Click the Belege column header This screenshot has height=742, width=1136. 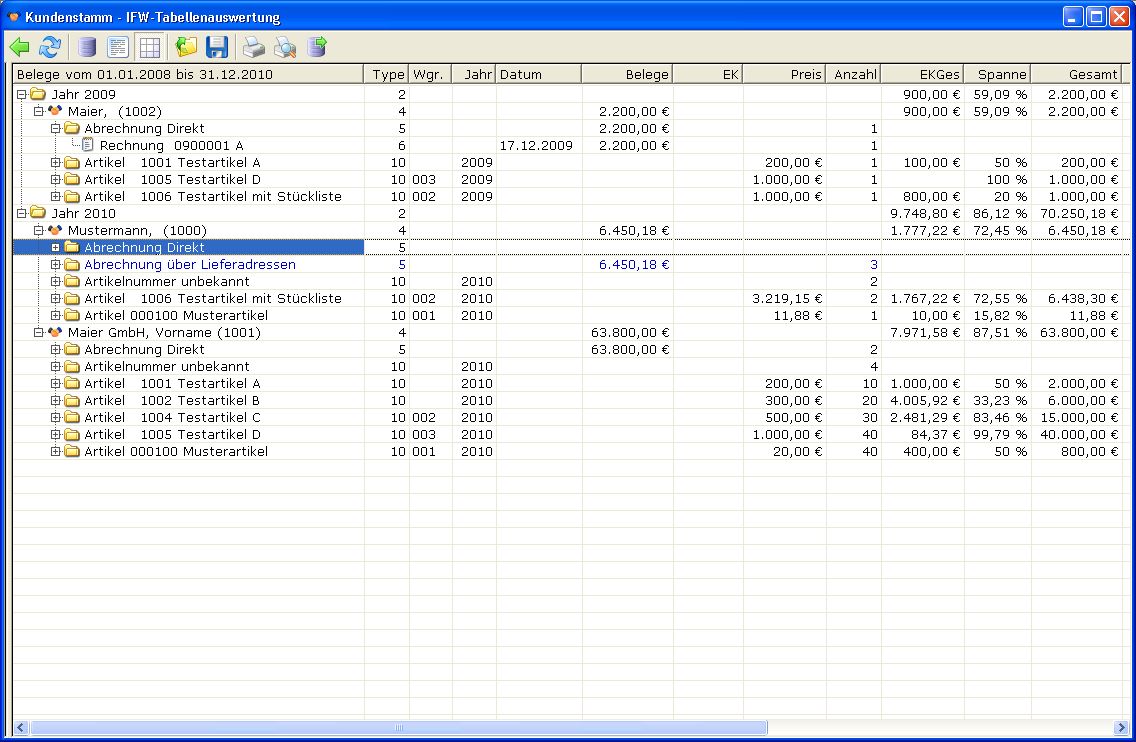point(626,75)
